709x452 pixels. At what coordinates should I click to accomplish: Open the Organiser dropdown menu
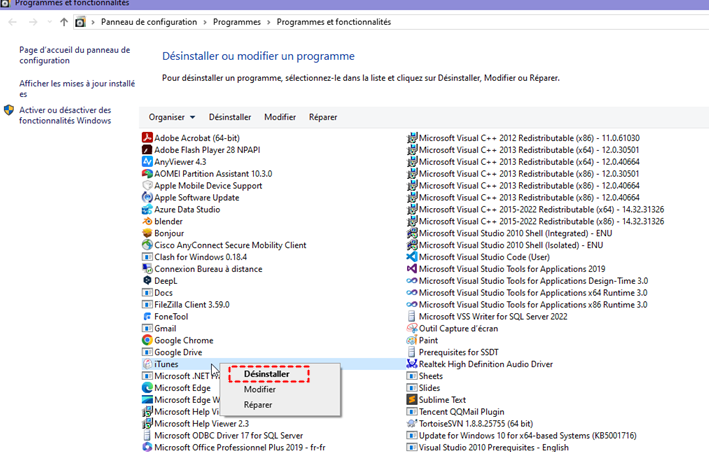[172, 117]
